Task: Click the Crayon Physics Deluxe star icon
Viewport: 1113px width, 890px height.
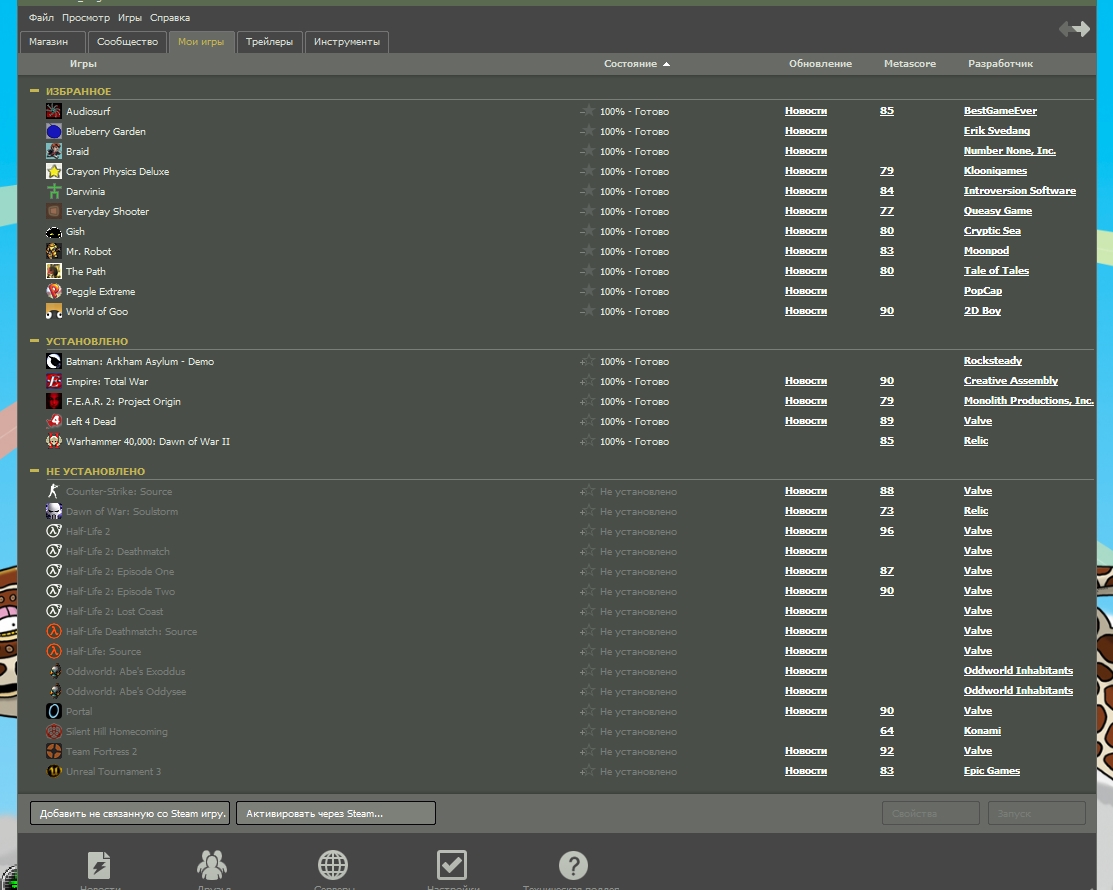Action: pos(54,171)
